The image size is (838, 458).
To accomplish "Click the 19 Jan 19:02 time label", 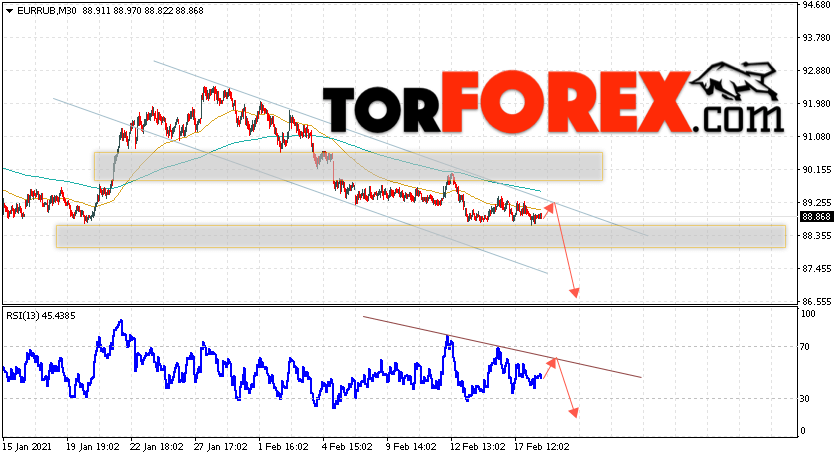I will [95, 446].
